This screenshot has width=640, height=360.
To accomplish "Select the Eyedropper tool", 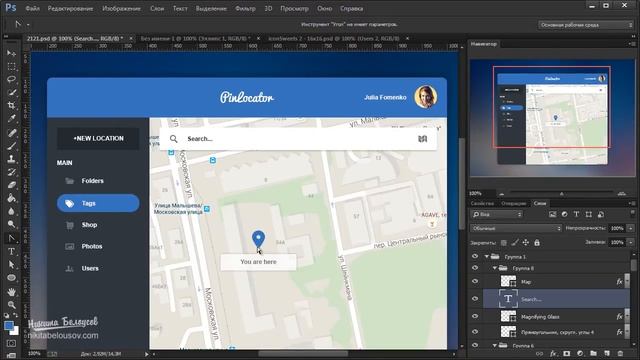I will [11, 119].
